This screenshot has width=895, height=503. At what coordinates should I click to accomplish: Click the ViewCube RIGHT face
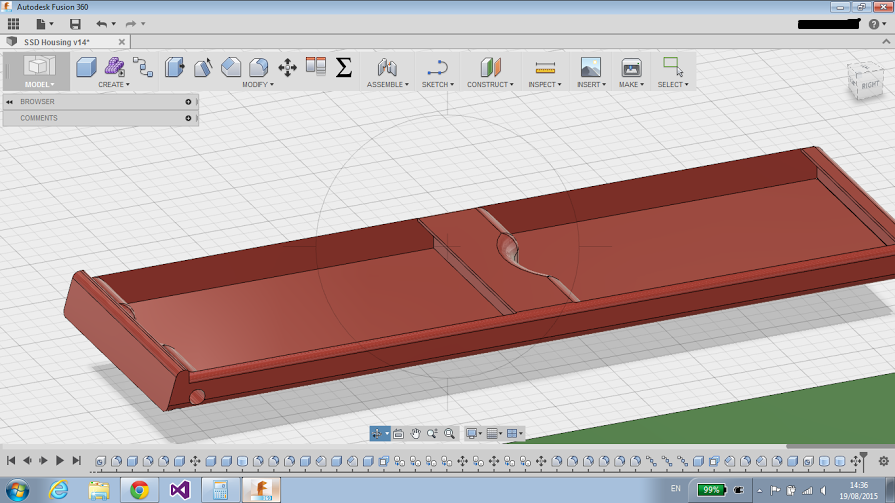coord(870,85)
